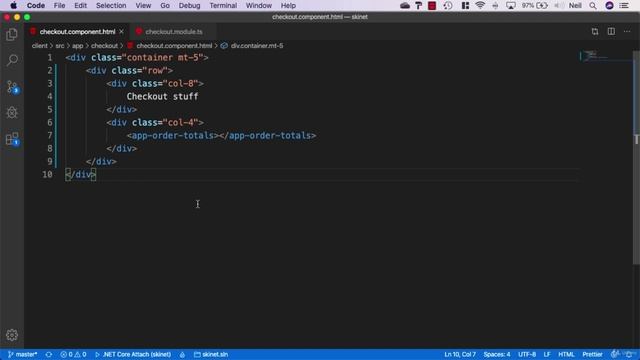The width and height of the screenshot is (640, 360).
Task: Click the red square menu bar icon
Action: point(432,5)
